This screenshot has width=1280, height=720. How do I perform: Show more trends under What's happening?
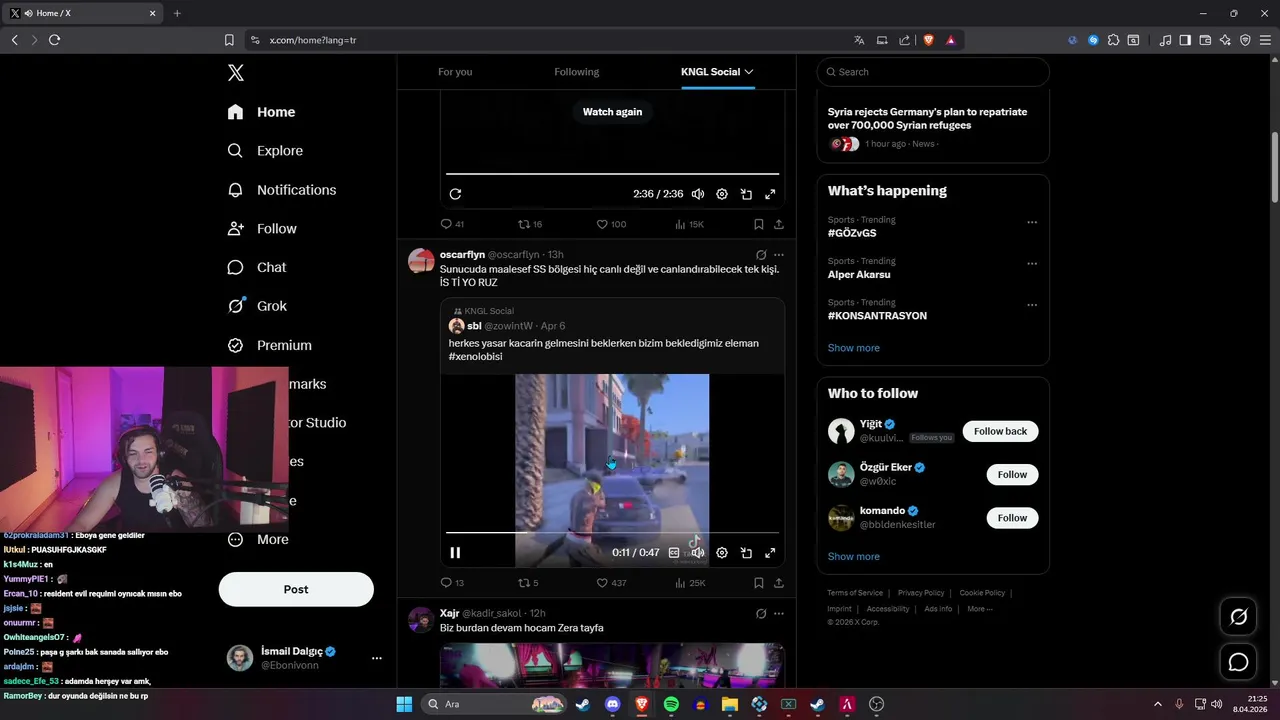point(854,348)
